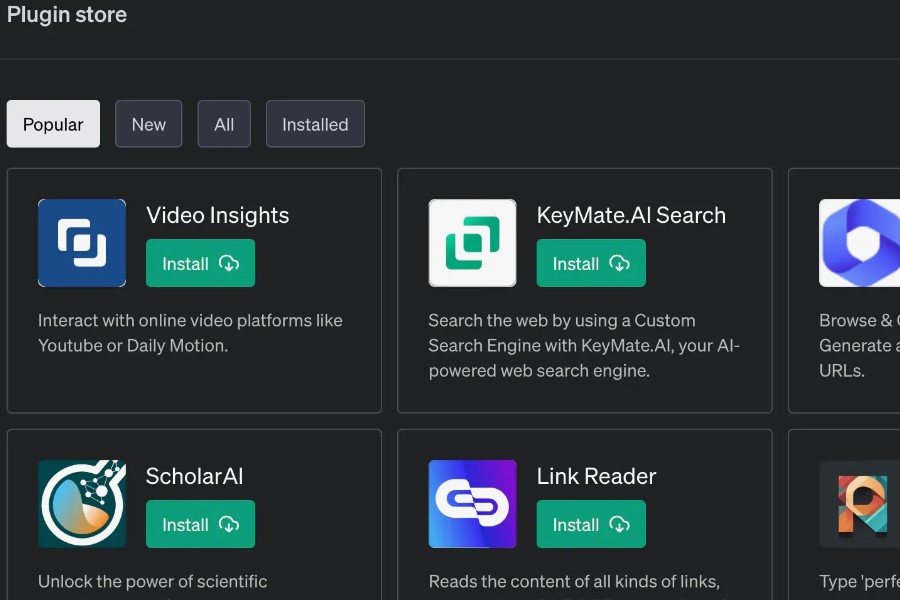
Task: Click the colorful plugin logo beside Link Reader
Action: 859,504
